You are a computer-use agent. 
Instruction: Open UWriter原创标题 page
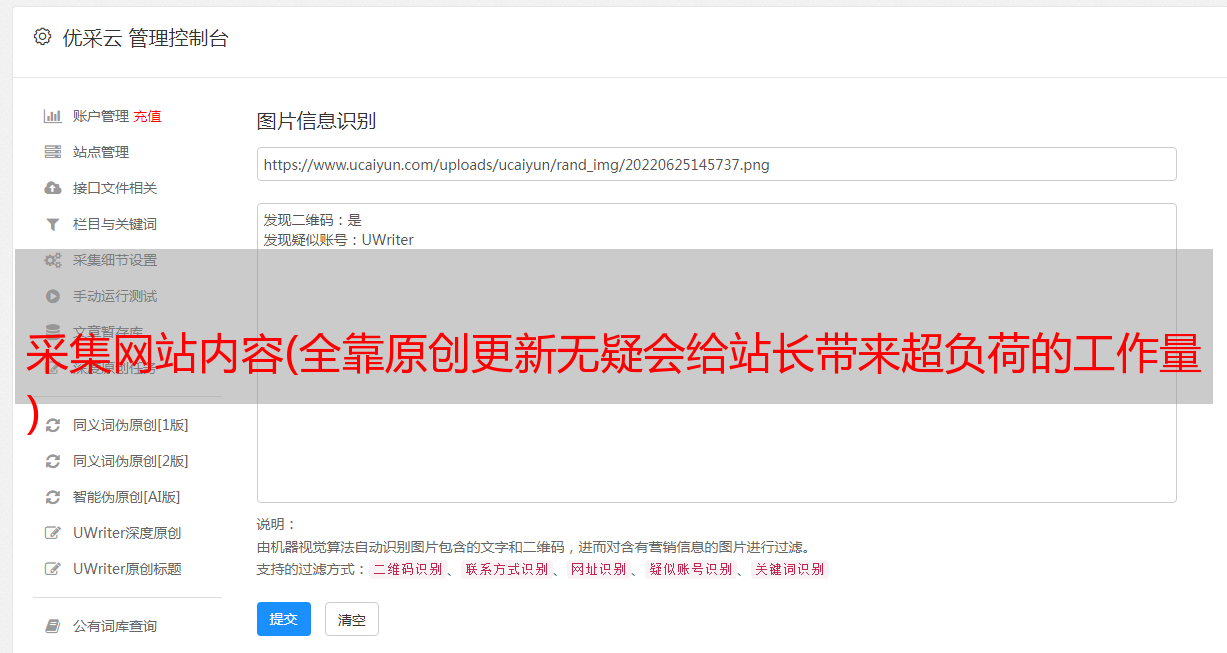pyautogui.click(x=127, y=569)
